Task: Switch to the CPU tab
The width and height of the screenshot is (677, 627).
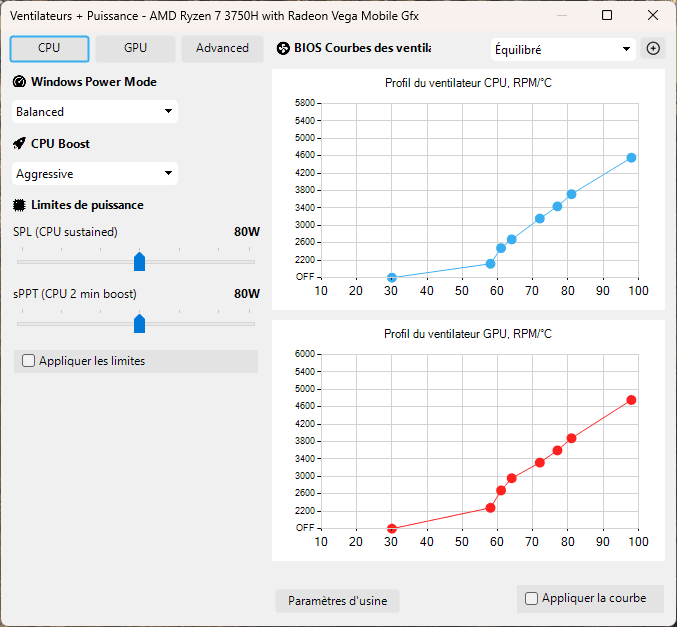Action: click(x=49, y=48)
